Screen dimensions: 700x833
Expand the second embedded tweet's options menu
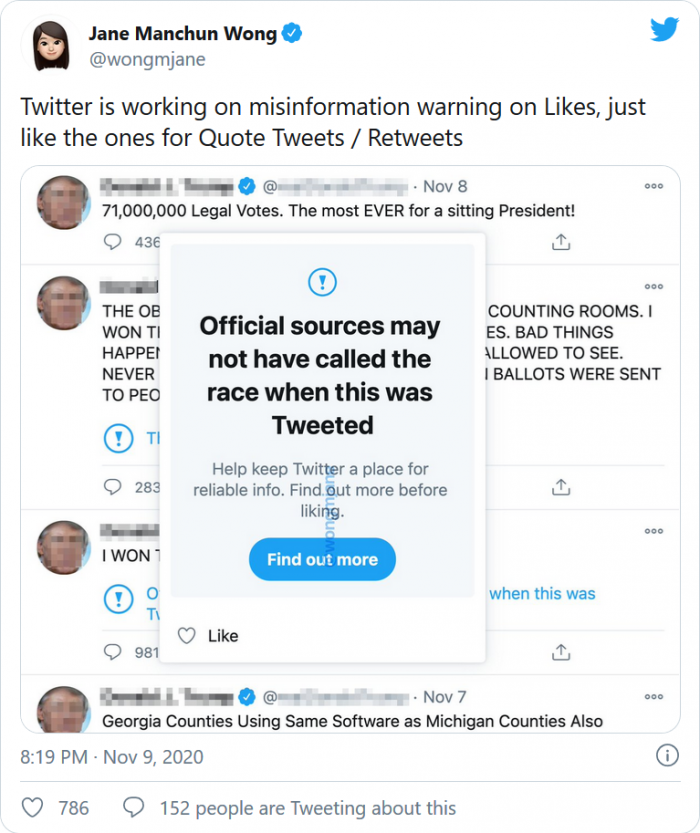(653, 286)
